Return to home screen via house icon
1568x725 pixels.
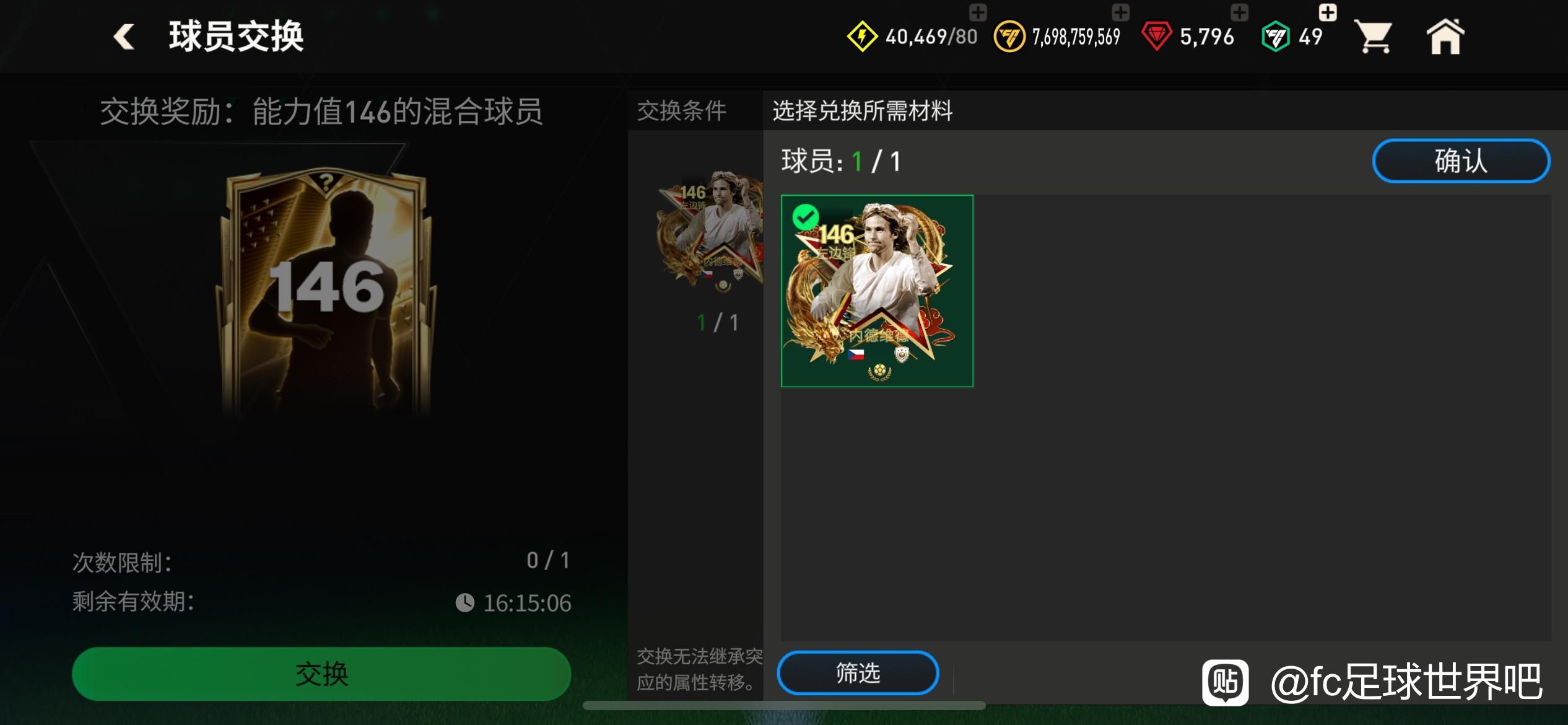tap(1445, 37)
